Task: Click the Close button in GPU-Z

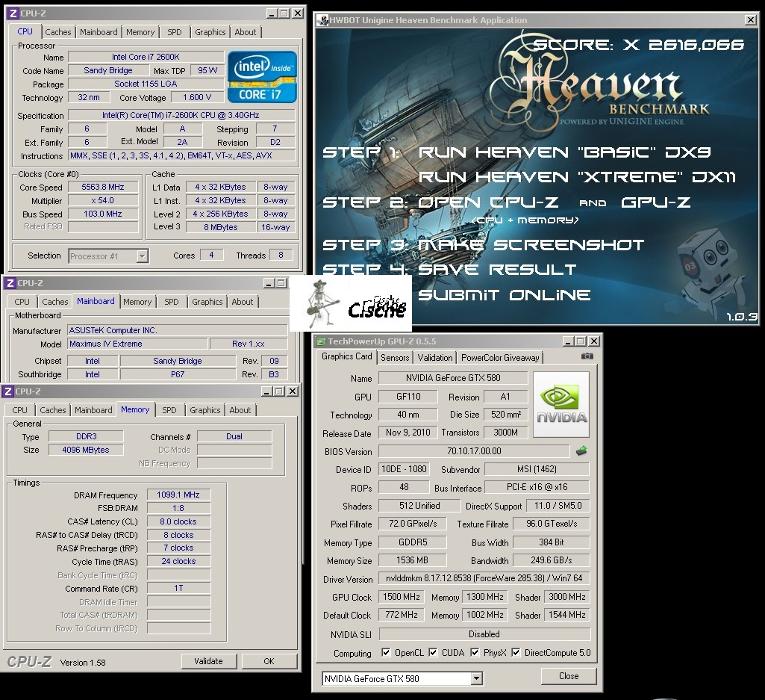Action: [568, 676]
